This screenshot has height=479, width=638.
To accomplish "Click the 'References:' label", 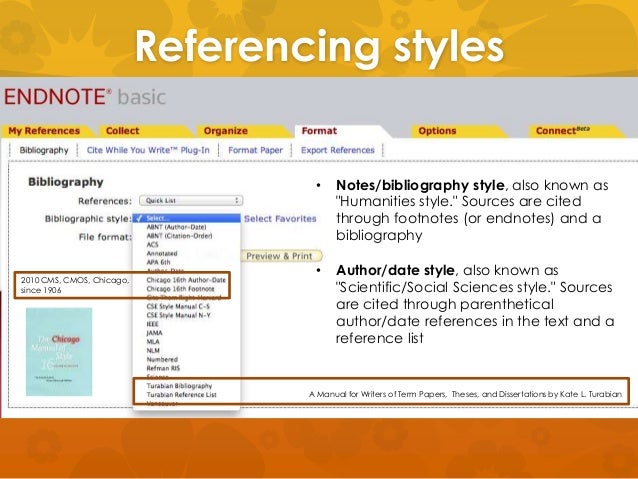I will pos(105,201).
